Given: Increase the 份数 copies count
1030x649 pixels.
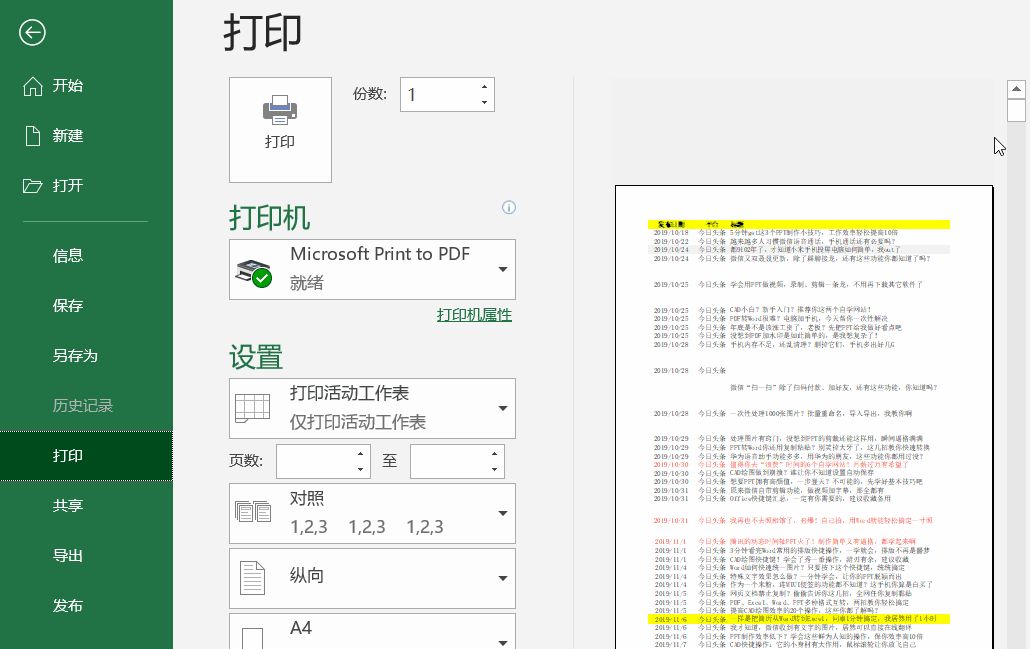Looking at the screenshot, I should 485,87.
